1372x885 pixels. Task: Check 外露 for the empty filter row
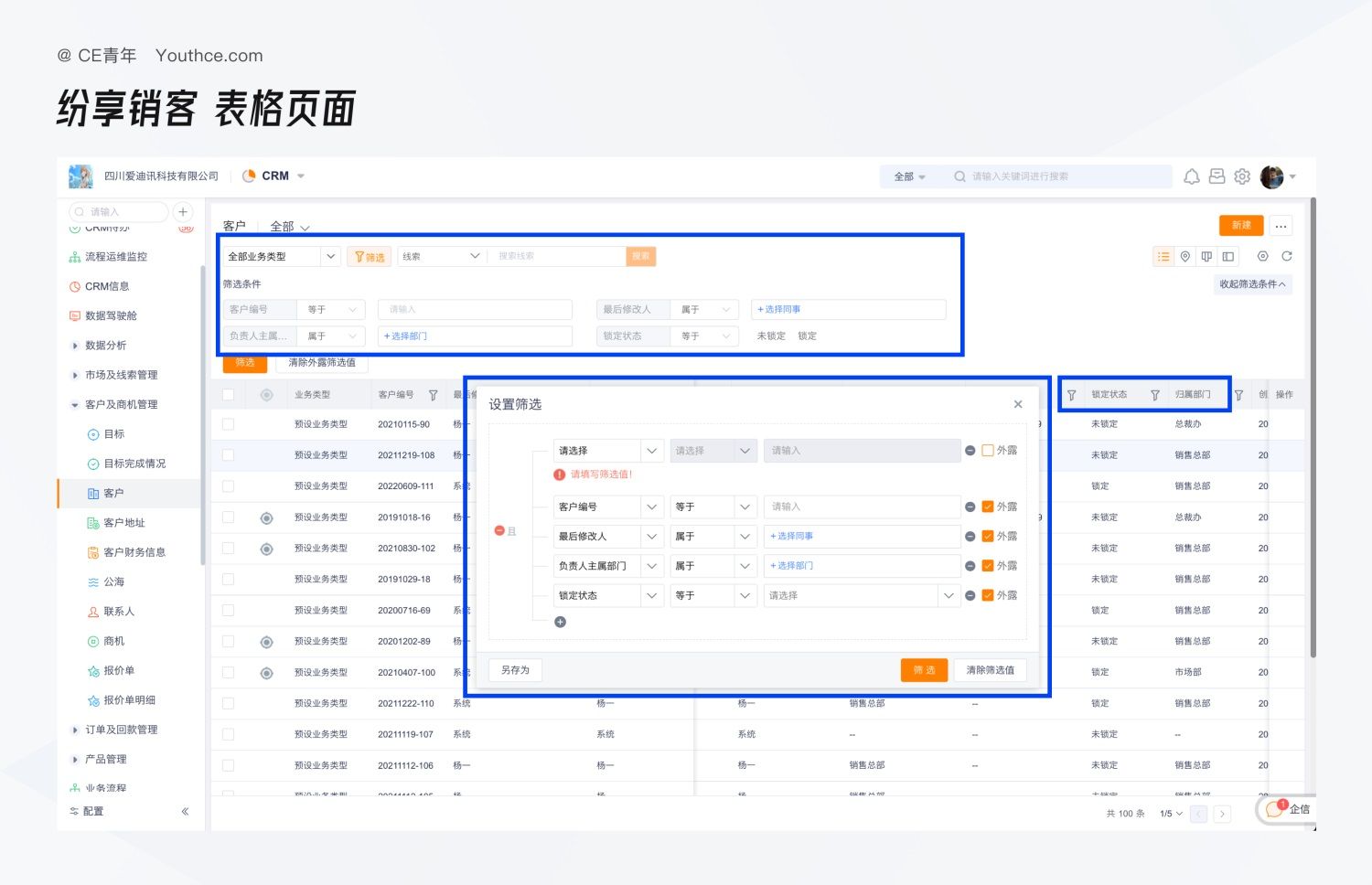tap(988, 451)
